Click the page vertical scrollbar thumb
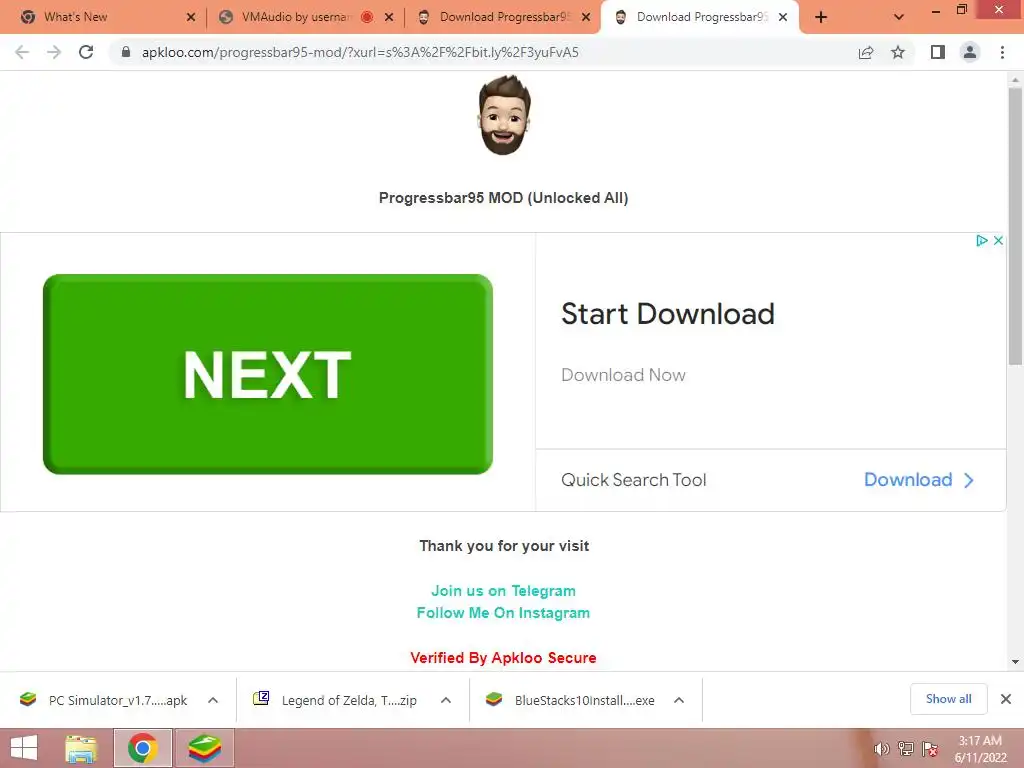Image resolution: width=1024 pixels, height=768 pixels. (1015, 225)
